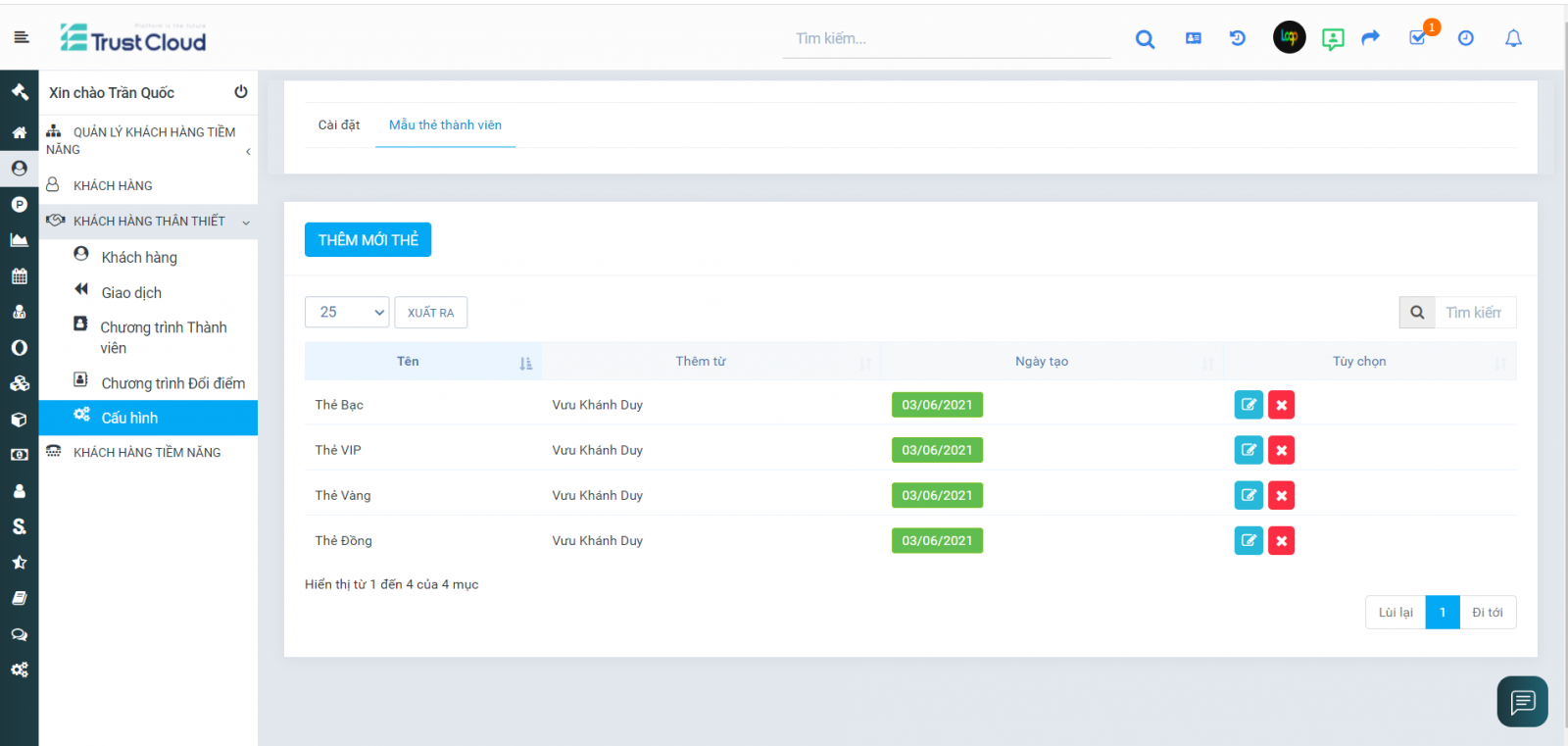Click the tasks checklist icon with badge
Screen dimensions: 1568x746
tap(1418, 38)
